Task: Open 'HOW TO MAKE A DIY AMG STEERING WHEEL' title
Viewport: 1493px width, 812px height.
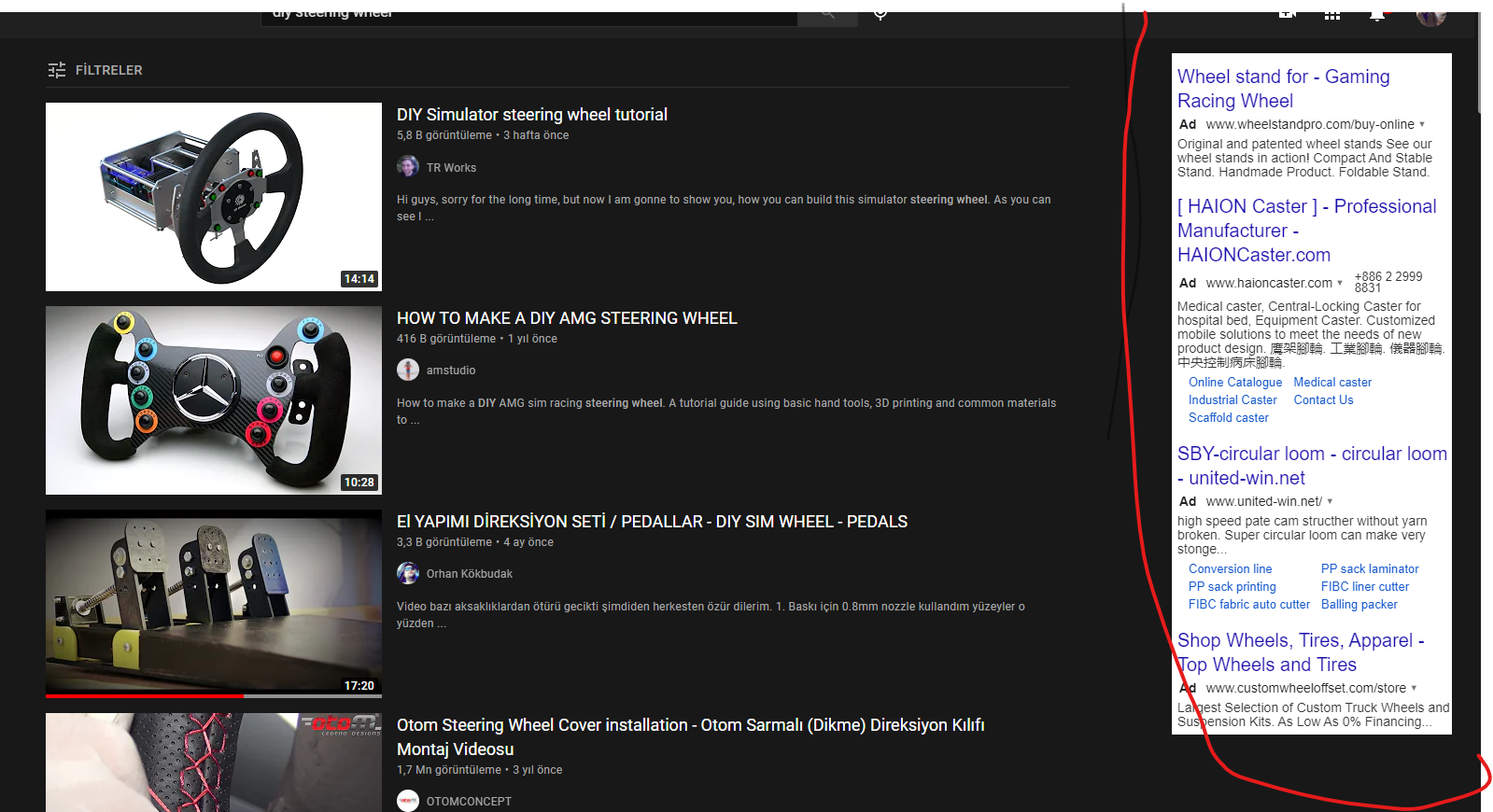Action: (567, 318)
